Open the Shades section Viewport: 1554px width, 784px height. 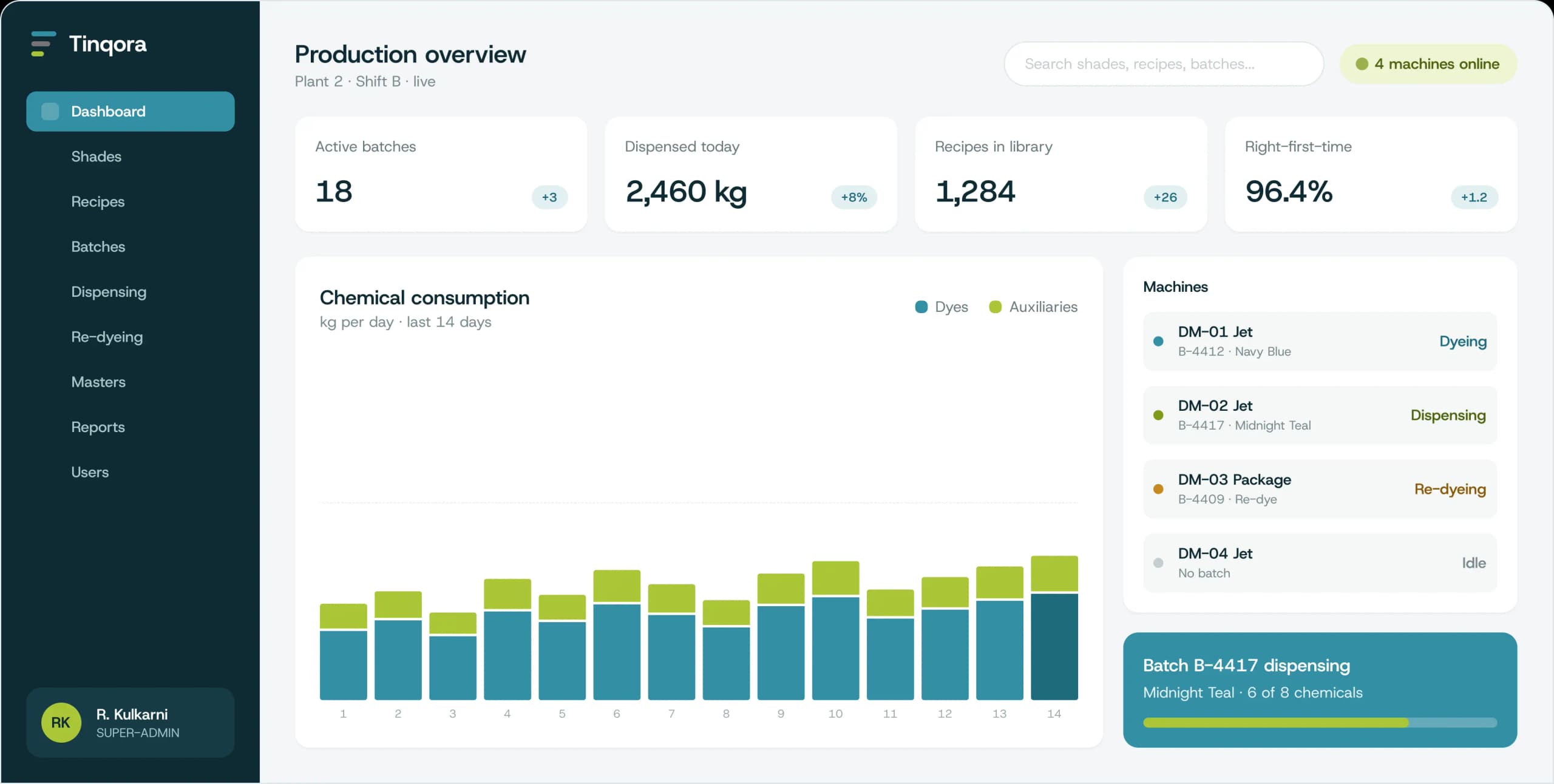[96, 157]
